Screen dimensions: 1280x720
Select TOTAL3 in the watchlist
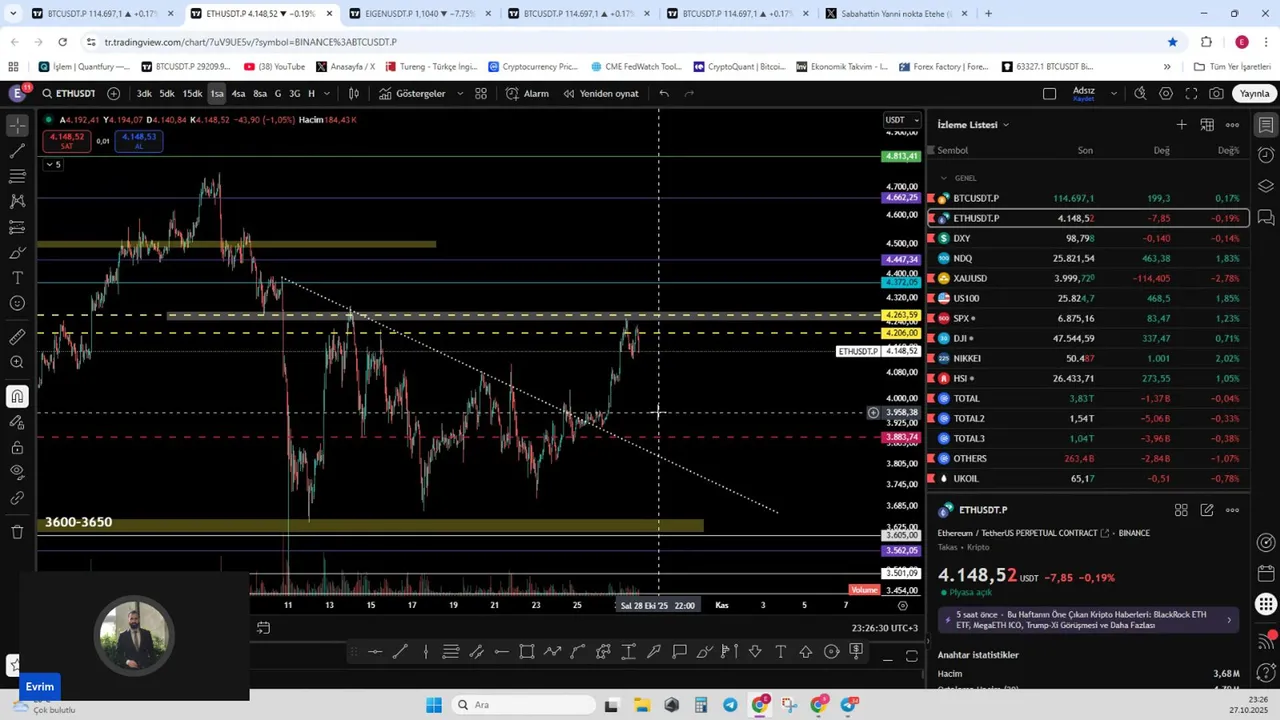click(1088, 438)
